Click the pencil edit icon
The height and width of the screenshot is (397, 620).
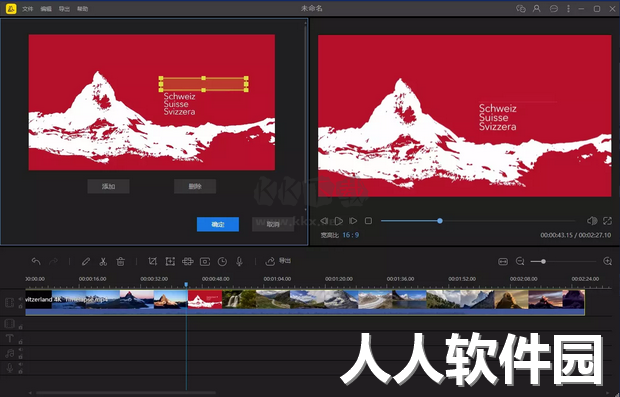click(86, 261)
